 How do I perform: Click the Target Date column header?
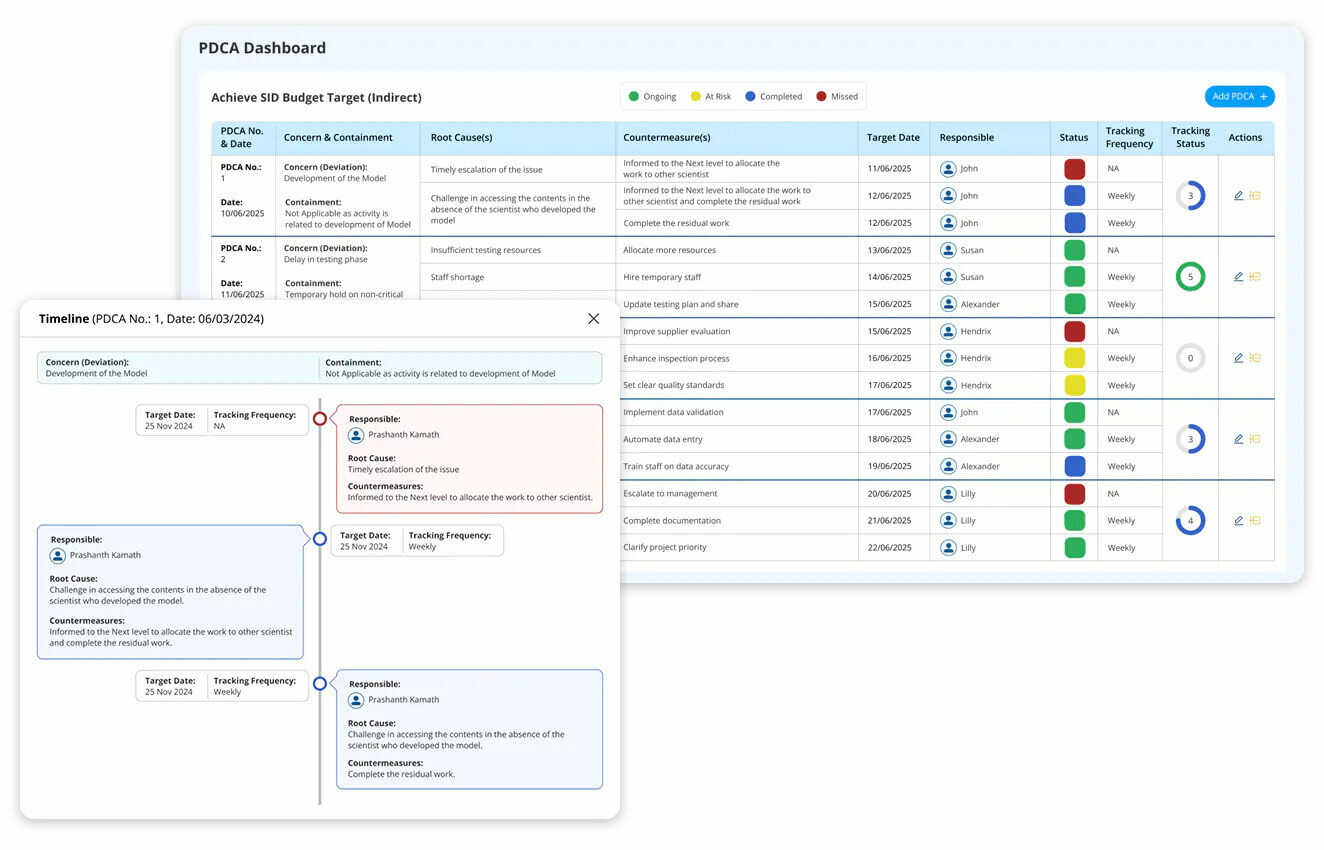pyautogui.click(x=894, y=138)
